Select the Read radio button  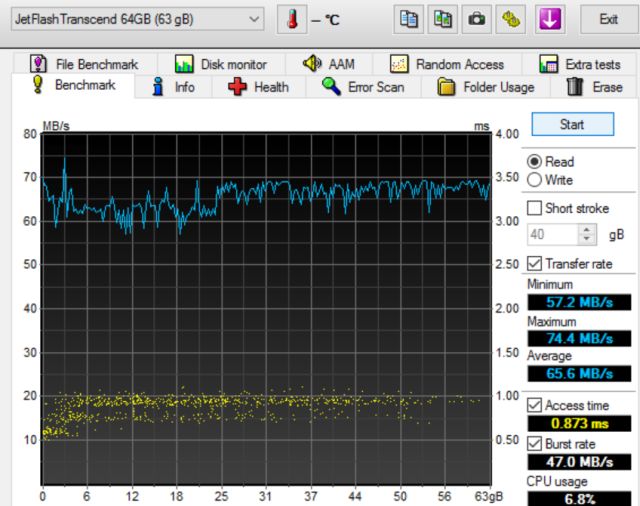(x=534, y=162)
